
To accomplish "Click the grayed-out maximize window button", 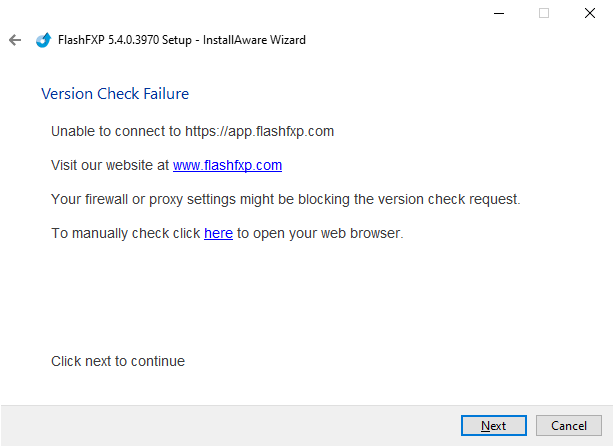I will 544,13.
